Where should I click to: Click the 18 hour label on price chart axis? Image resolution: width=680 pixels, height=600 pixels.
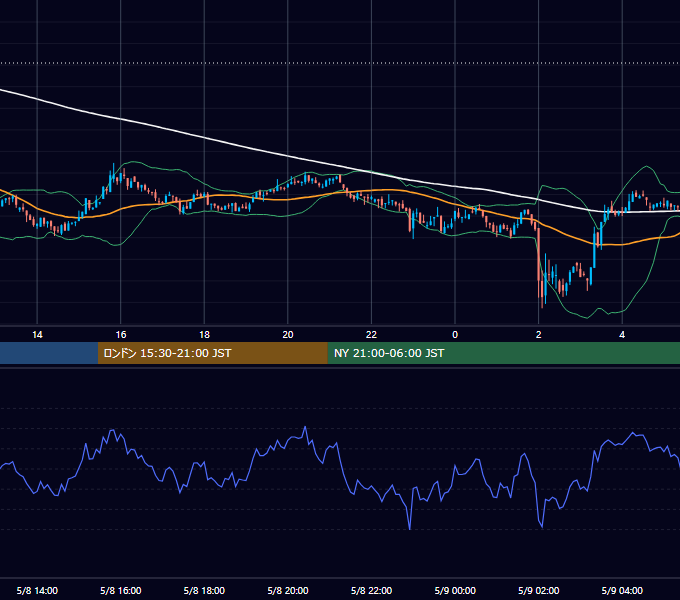[x=204, y=335]
